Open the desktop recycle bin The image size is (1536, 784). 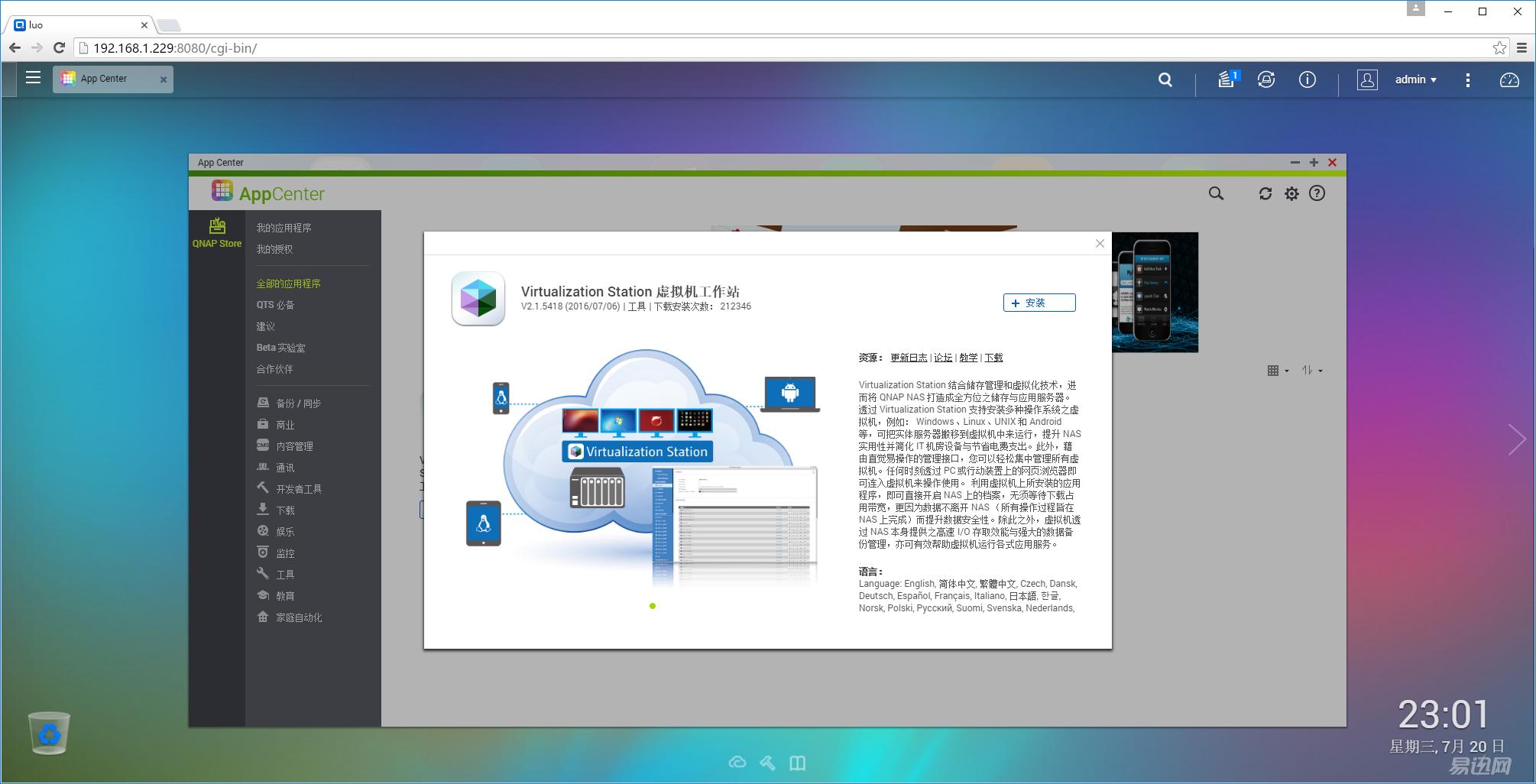tap(50, 733)
